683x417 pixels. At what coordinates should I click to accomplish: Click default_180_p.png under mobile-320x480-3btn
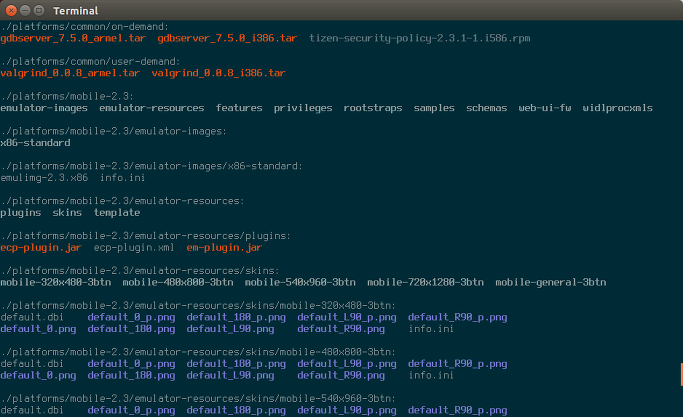236,317
